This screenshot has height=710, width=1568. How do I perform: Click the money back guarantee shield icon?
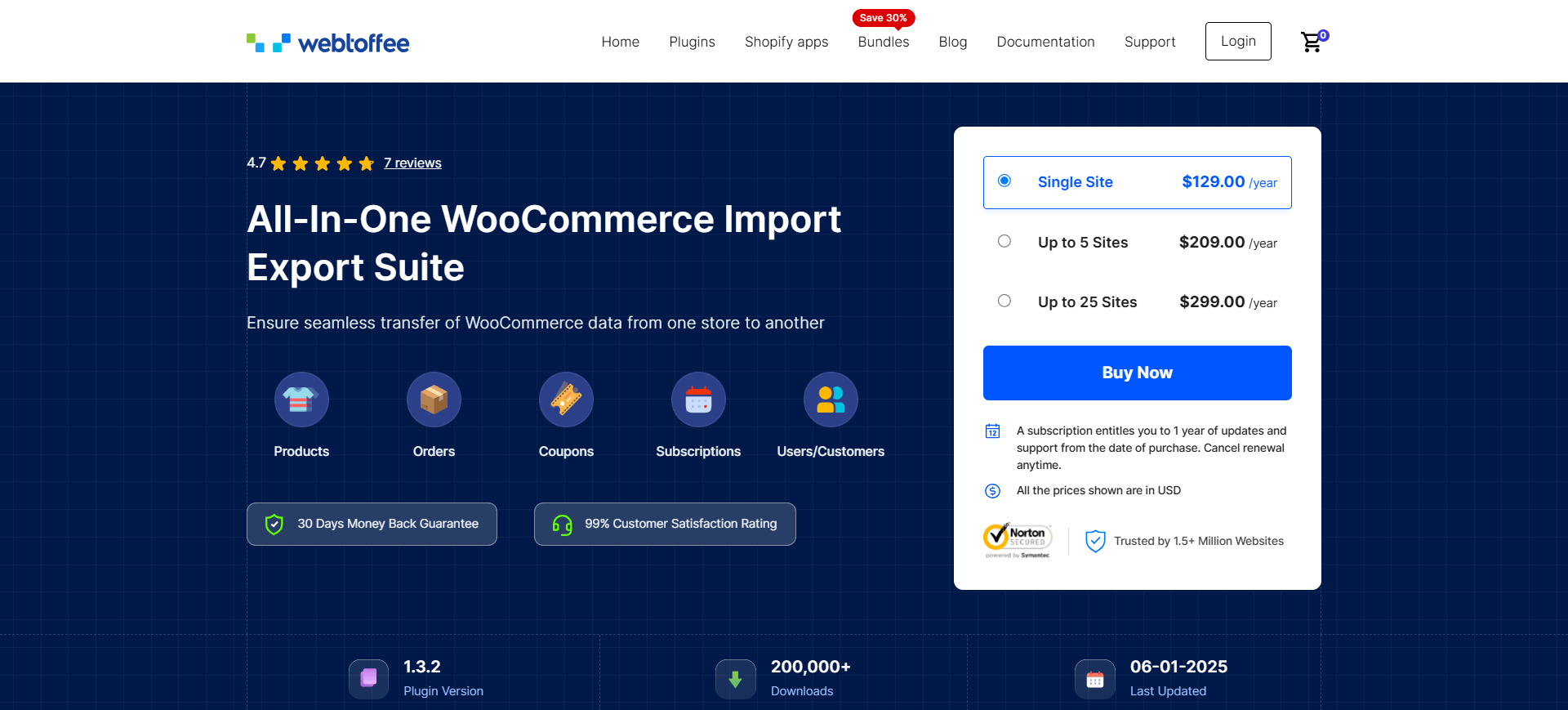tap(274, 525)
